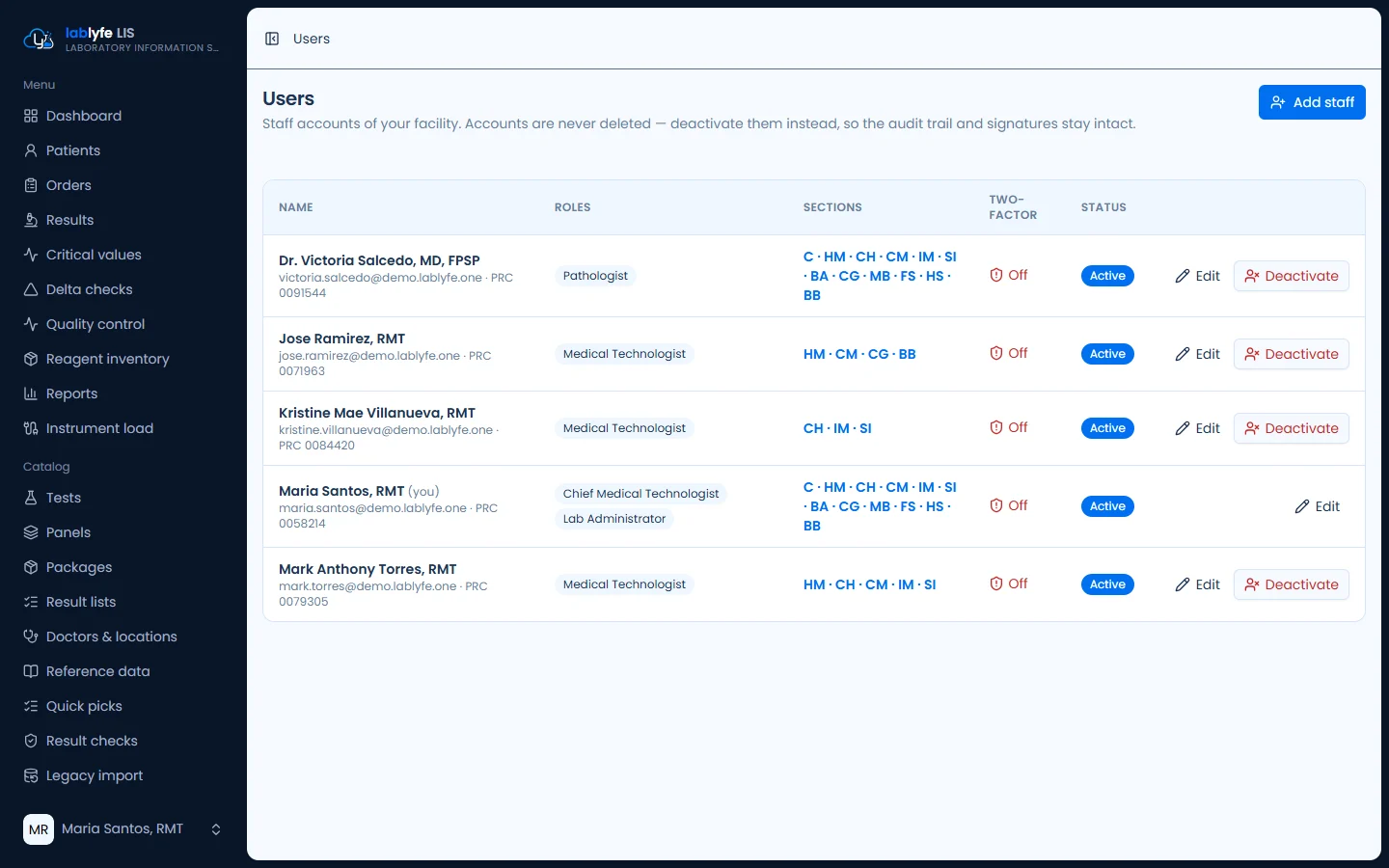The image size is (1389, 868).
Task: Edit Maria Santos's own account
Action: point(1318,506)
